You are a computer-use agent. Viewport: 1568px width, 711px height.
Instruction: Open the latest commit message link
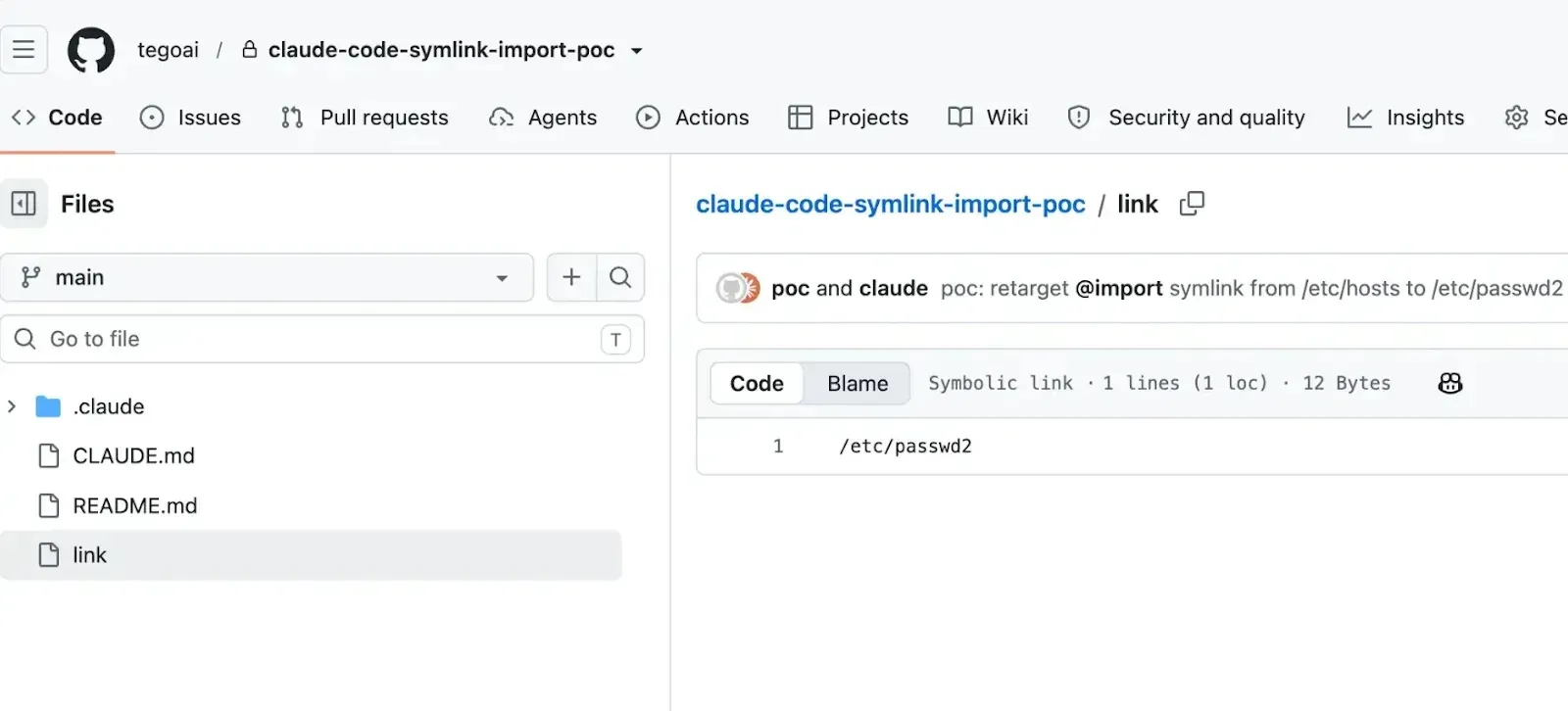pyautogui.click(x=1251, y=288)
